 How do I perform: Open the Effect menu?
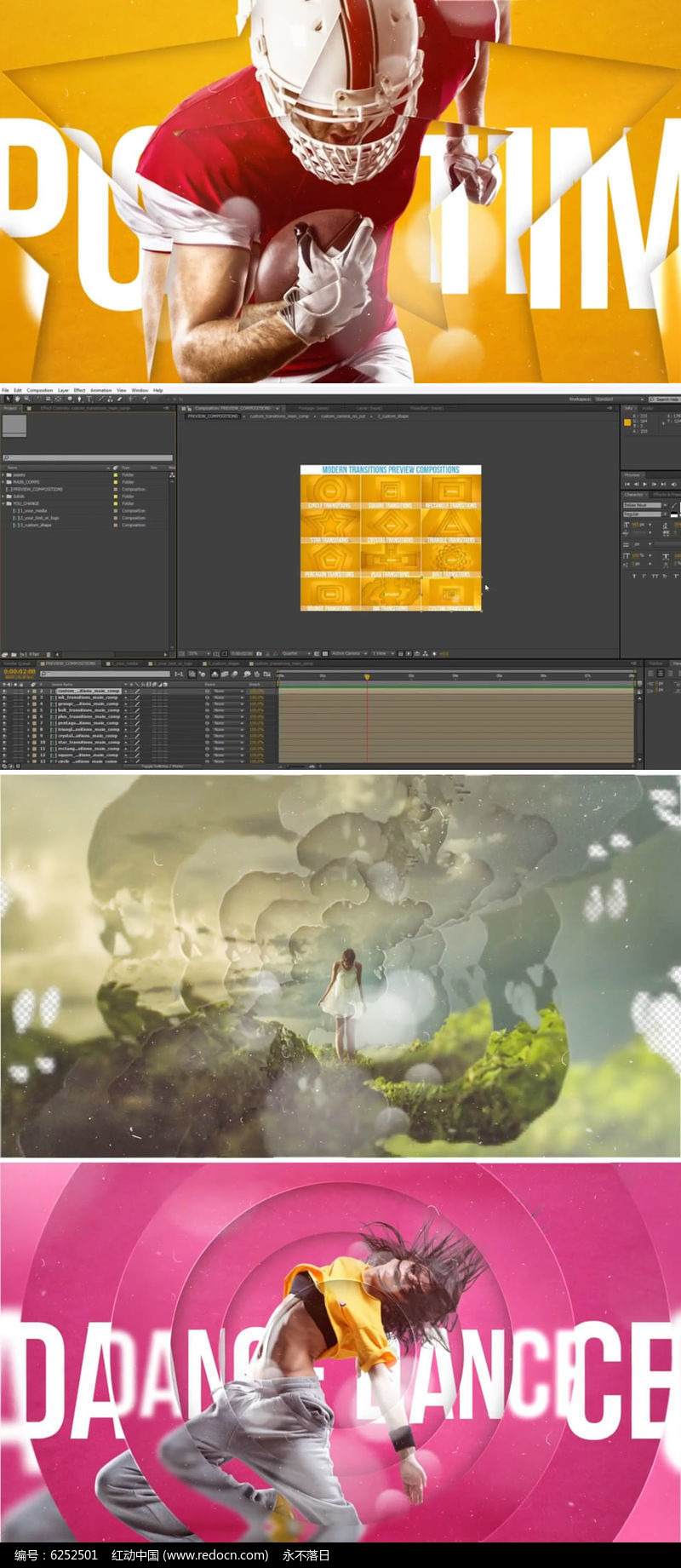click(x=80, y=390)
